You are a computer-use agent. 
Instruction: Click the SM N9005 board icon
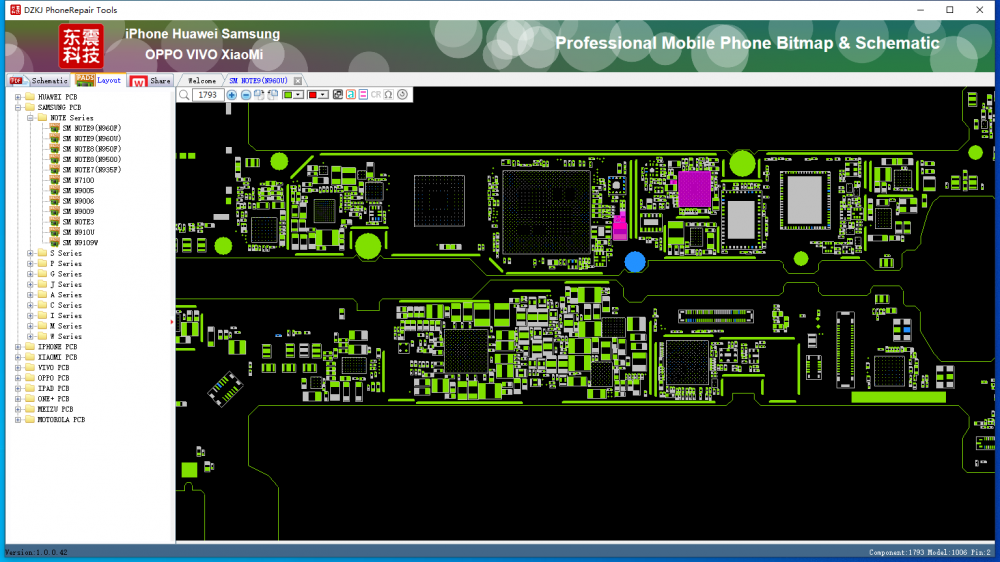pos(55,191)
